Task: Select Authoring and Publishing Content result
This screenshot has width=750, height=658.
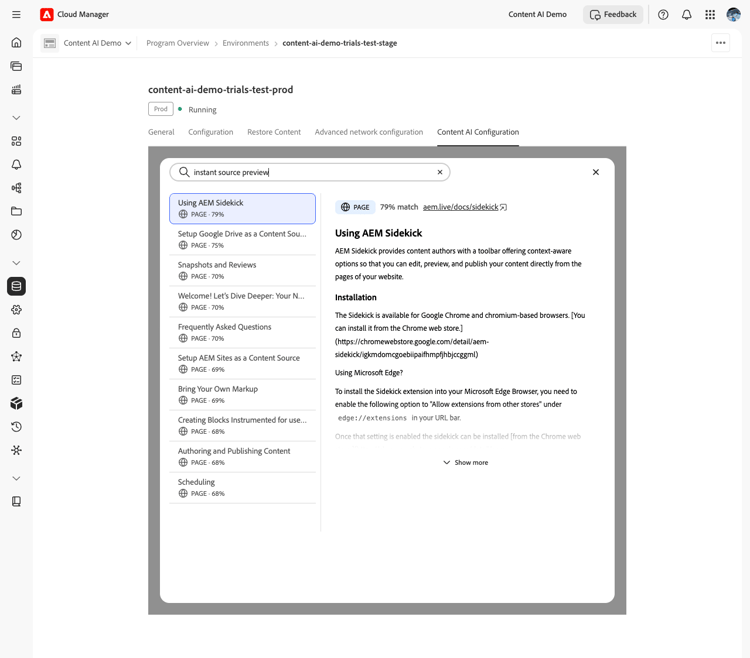Action: (243, 457)
